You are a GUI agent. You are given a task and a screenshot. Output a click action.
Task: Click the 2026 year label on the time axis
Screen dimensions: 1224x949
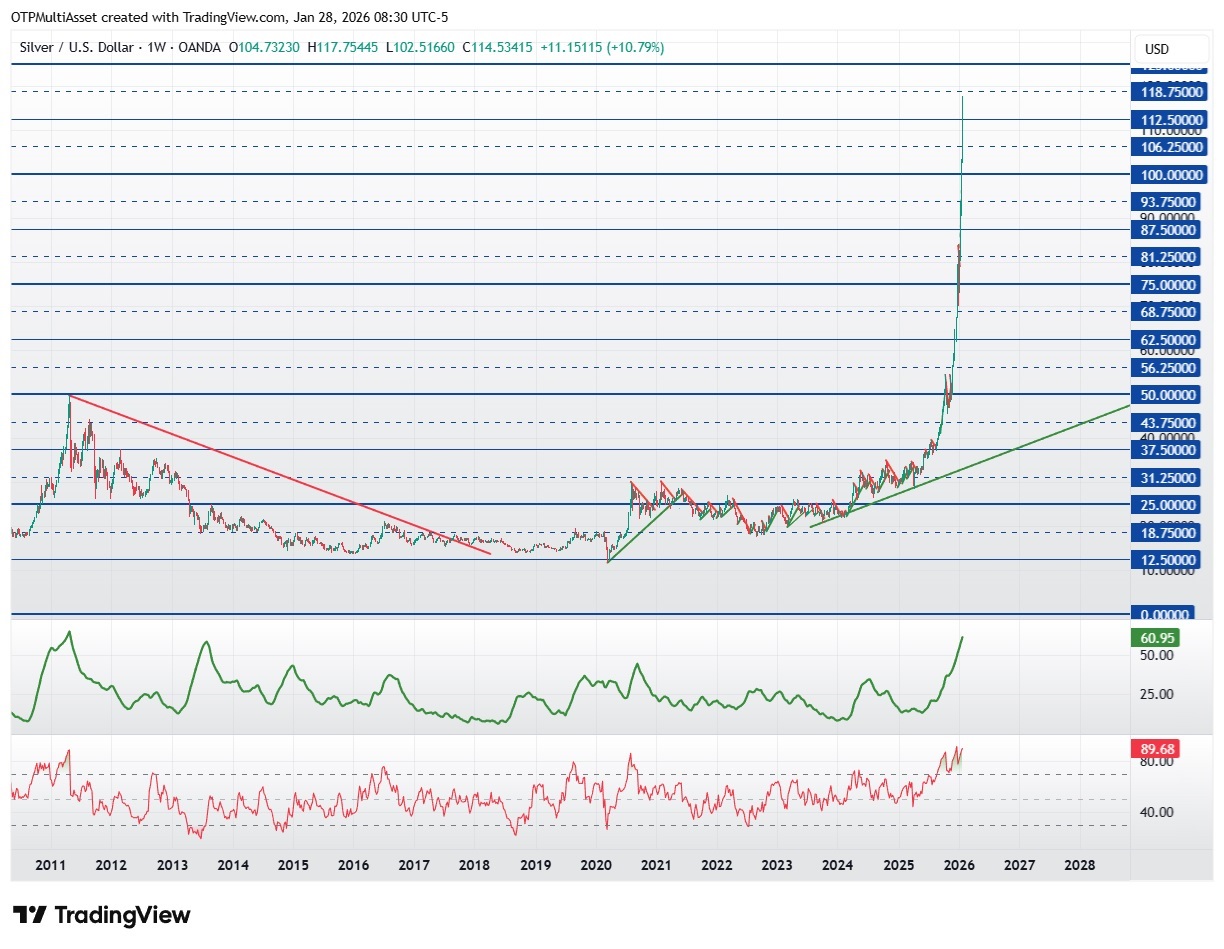tap(959, 865)
